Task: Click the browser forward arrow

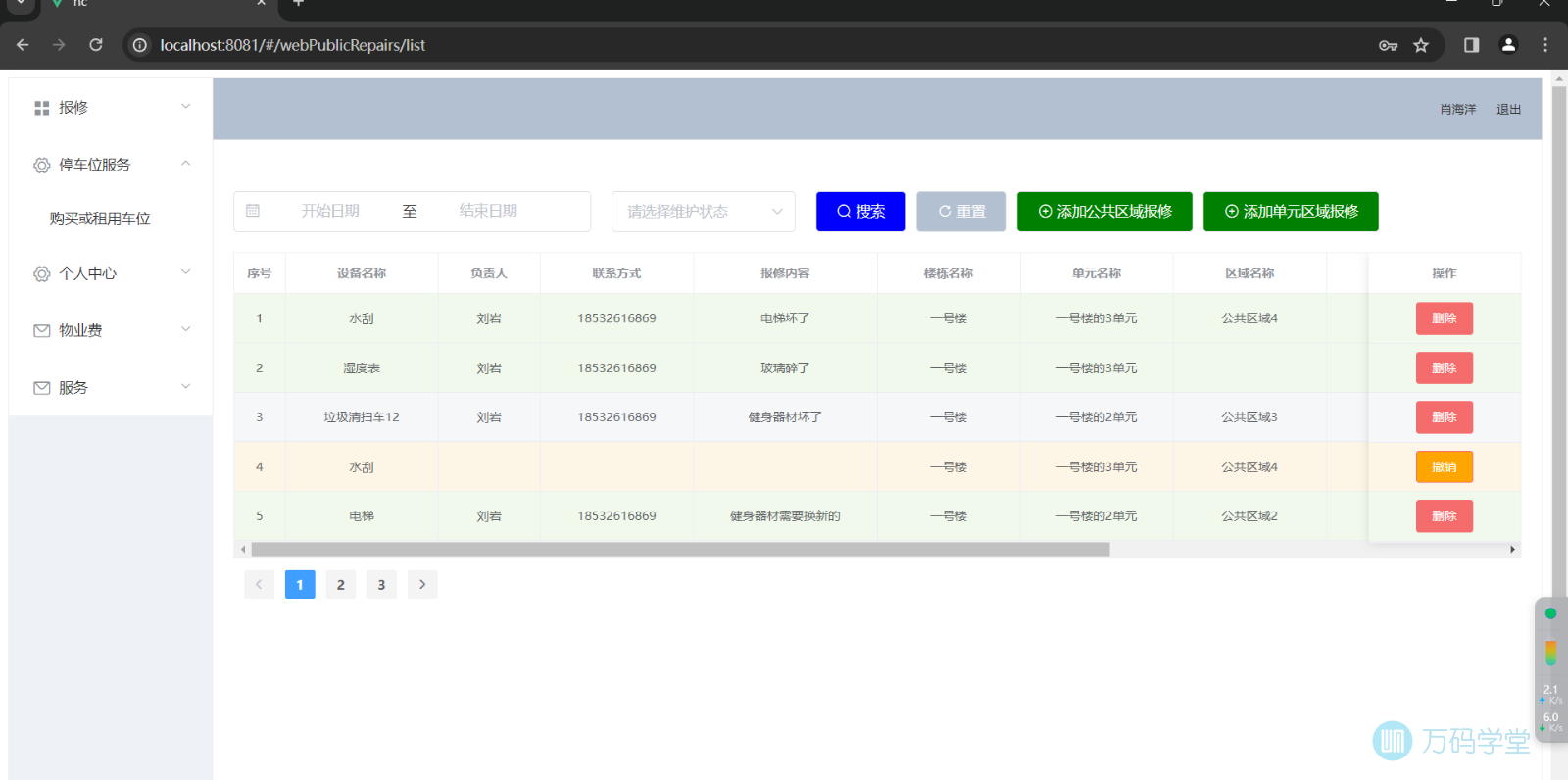Action: 59,45
